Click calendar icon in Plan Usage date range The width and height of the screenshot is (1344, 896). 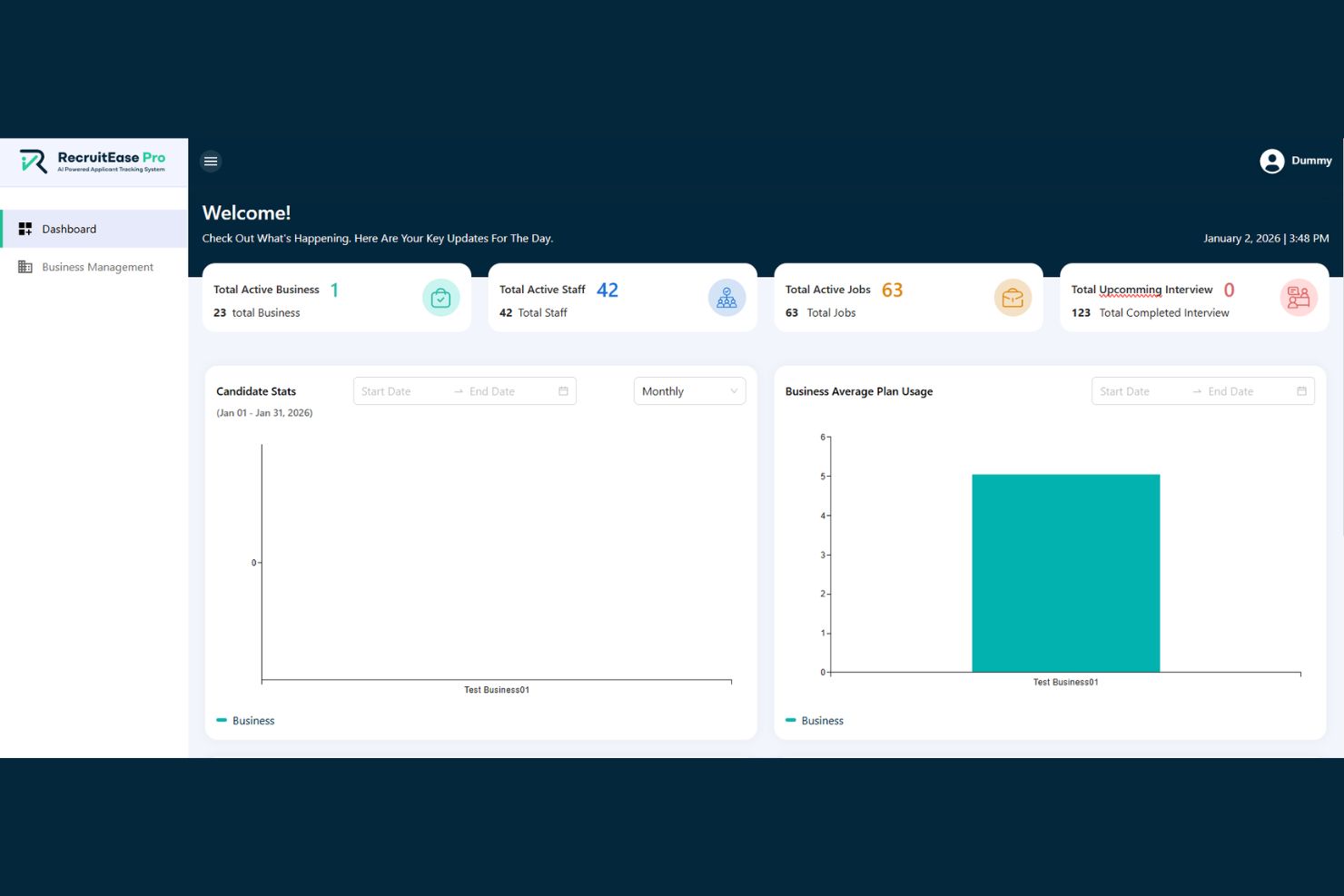tap(1301, 391)
